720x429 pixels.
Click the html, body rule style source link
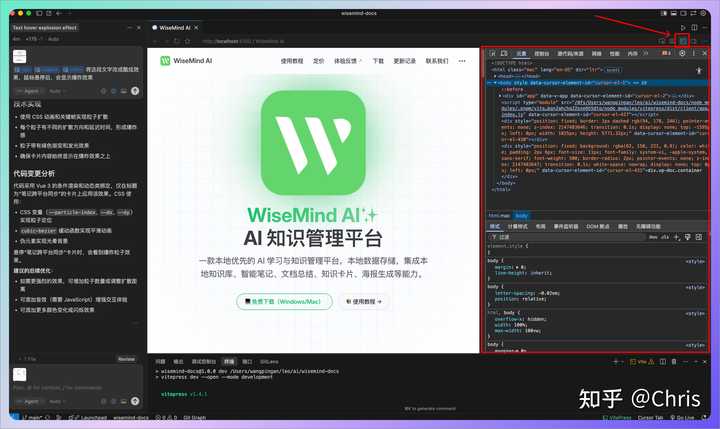click(695, 314)
